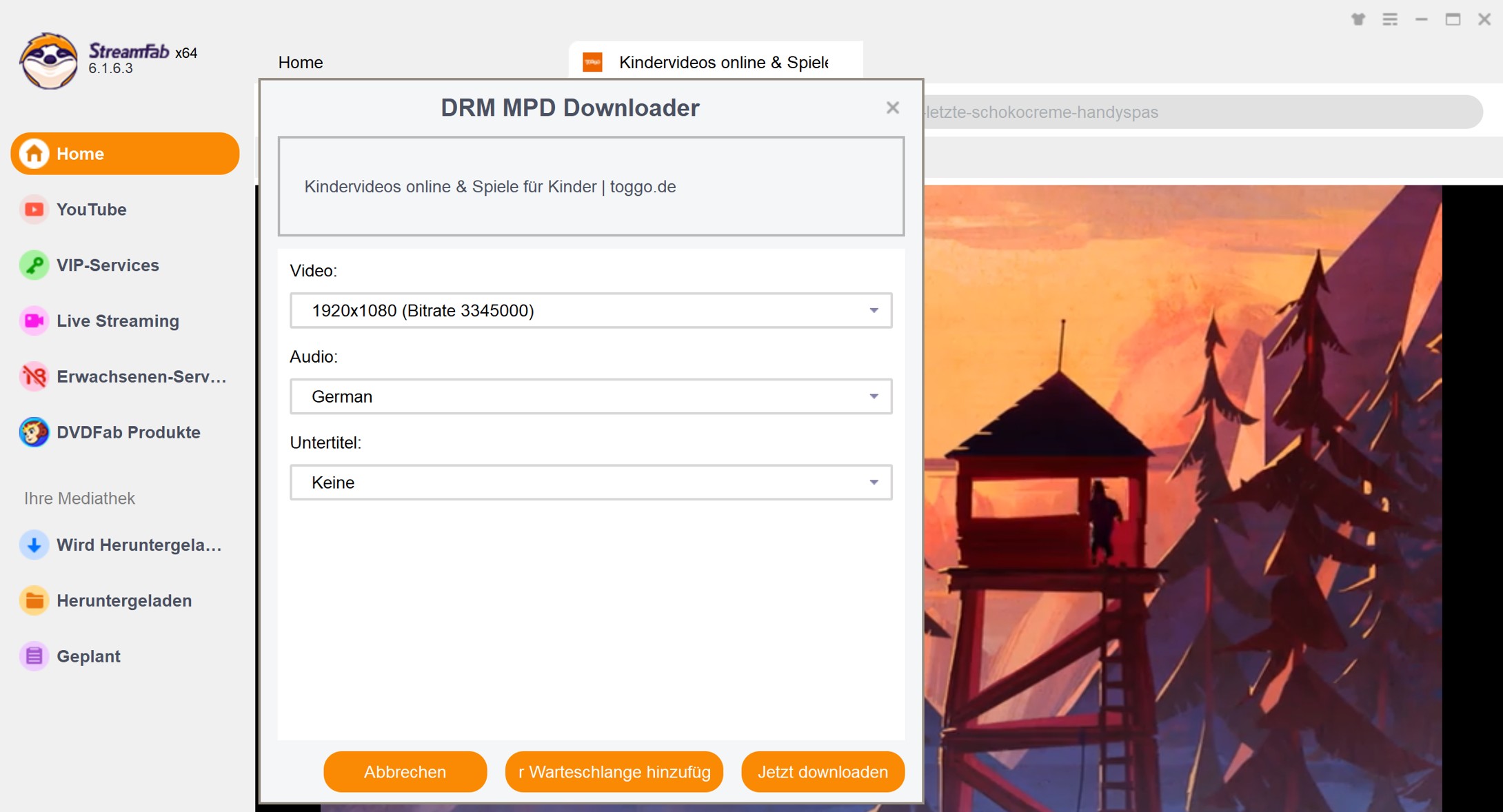Click the Abbrechen button

click(405, 772)
